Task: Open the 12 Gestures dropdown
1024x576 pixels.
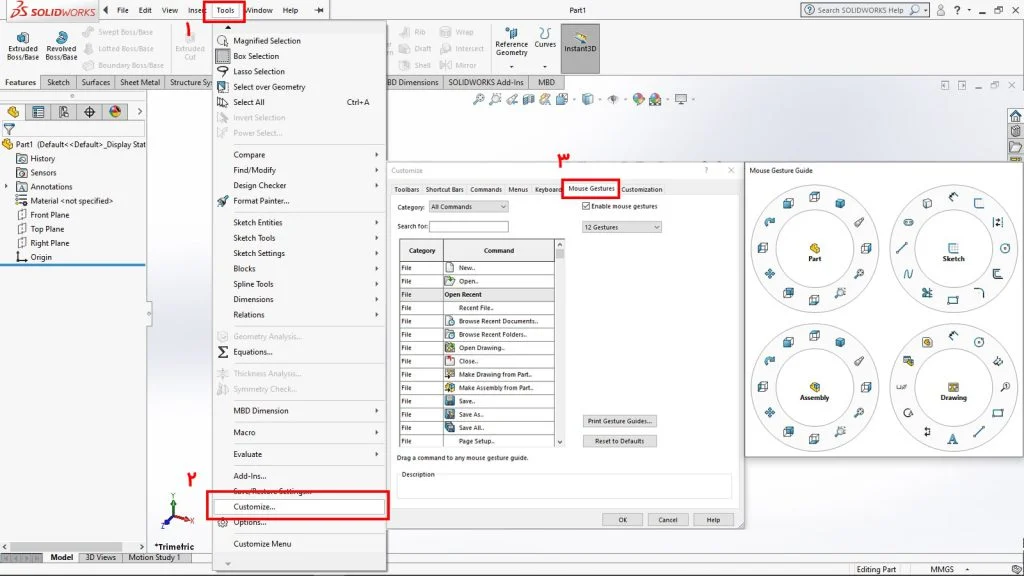Action: [621, 227]
